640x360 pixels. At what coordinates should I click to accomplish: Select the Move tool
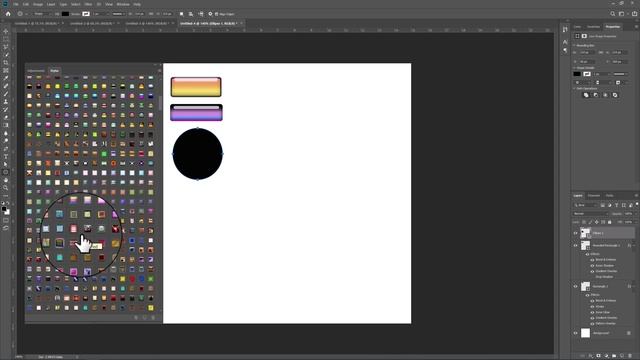pyautogui.click(x=6, y=31)
